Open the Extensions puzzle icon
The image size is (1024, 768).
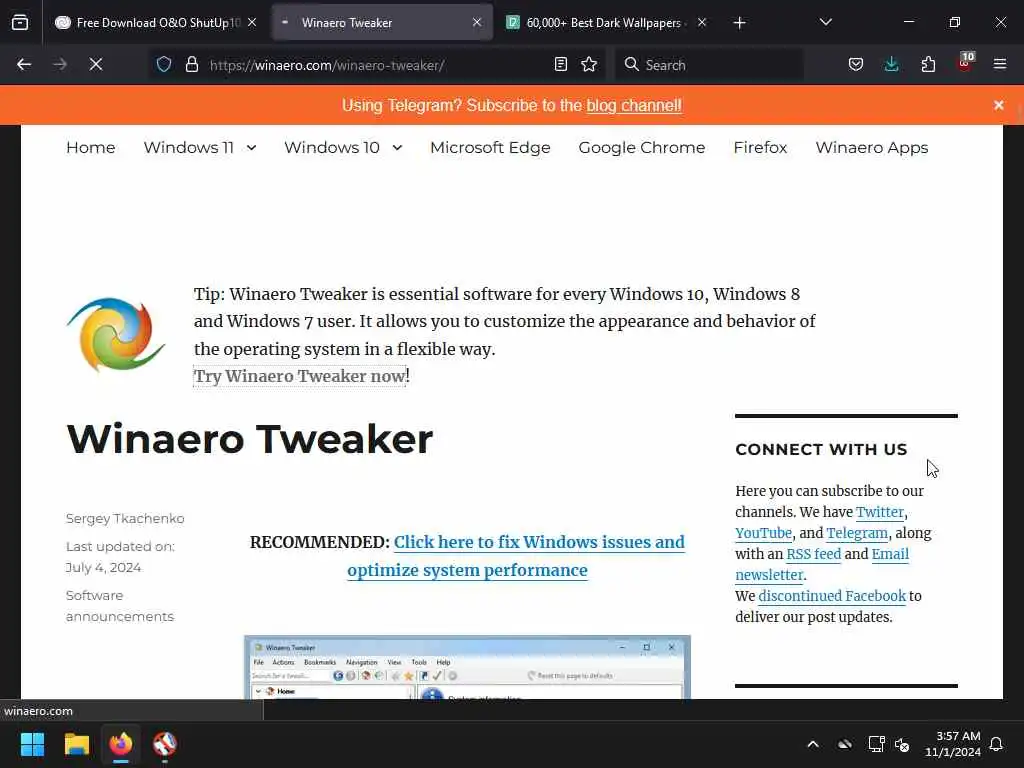tap(928, 65)
